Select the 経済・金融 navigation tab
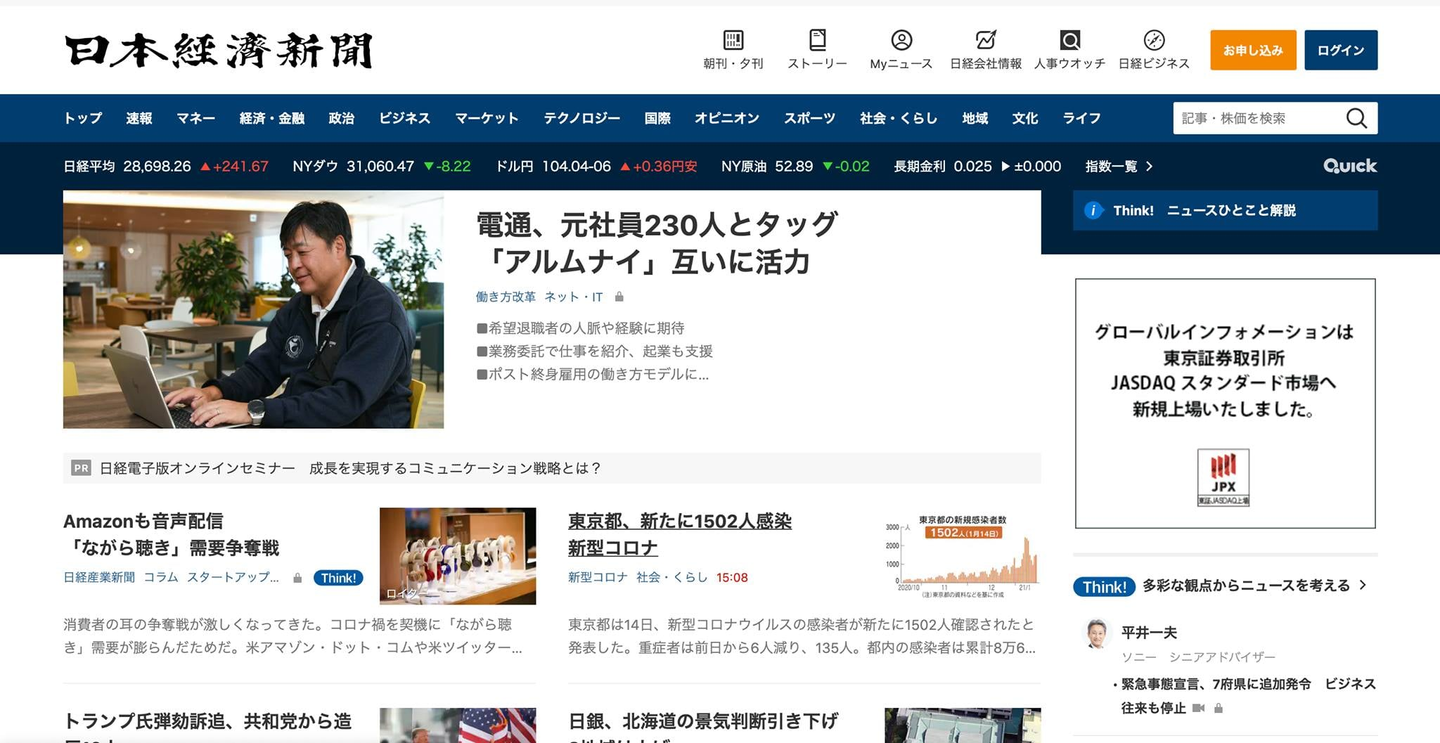Image resolution: width=1440 pixels, height=743 pixels. (x=272, y=118)
